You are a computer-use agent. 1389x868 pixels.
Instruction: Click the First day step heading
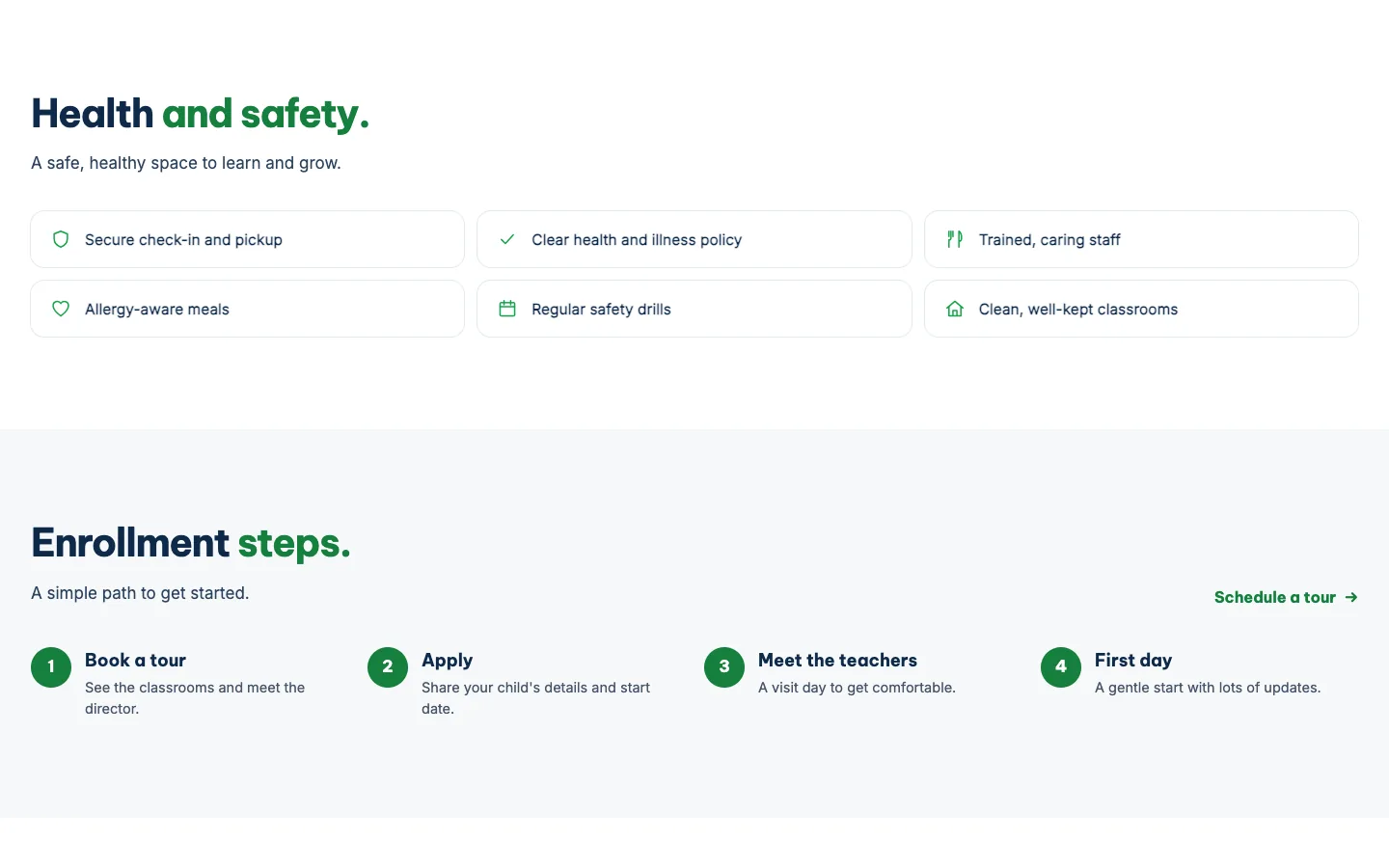(x=1133, y=661)
